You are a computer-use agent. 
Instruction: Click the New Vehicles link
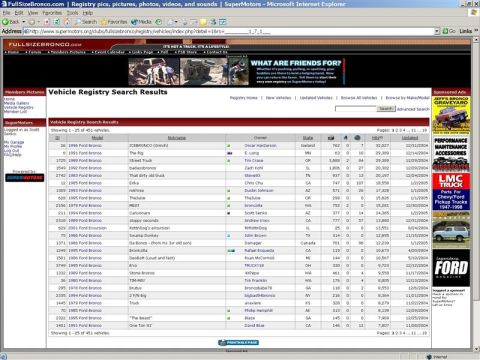[x=278, y=98]
